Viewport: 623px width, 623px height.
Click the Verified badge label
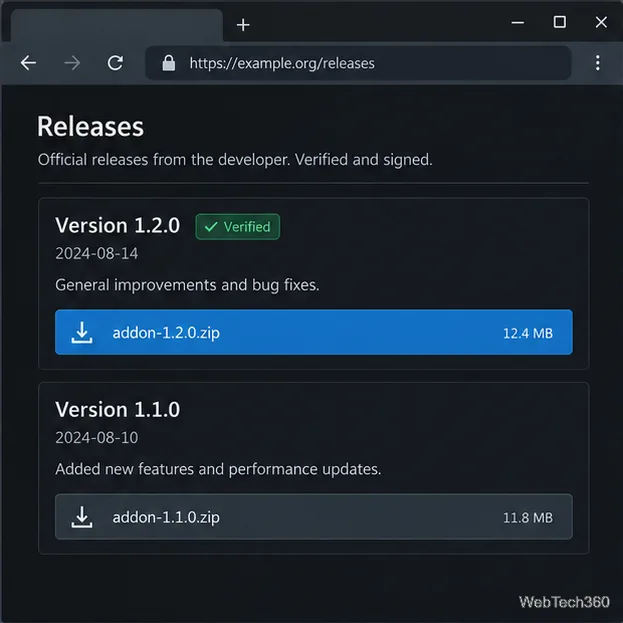238,227
